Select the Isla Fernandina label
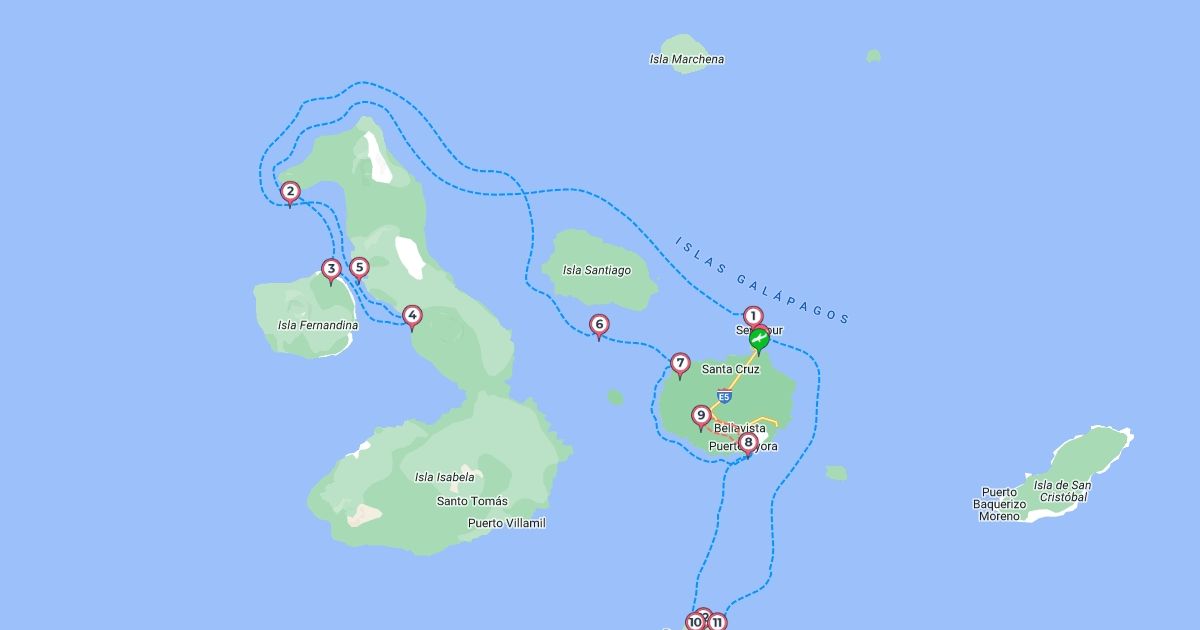The image size is (1200, 630). coord(318,325)
